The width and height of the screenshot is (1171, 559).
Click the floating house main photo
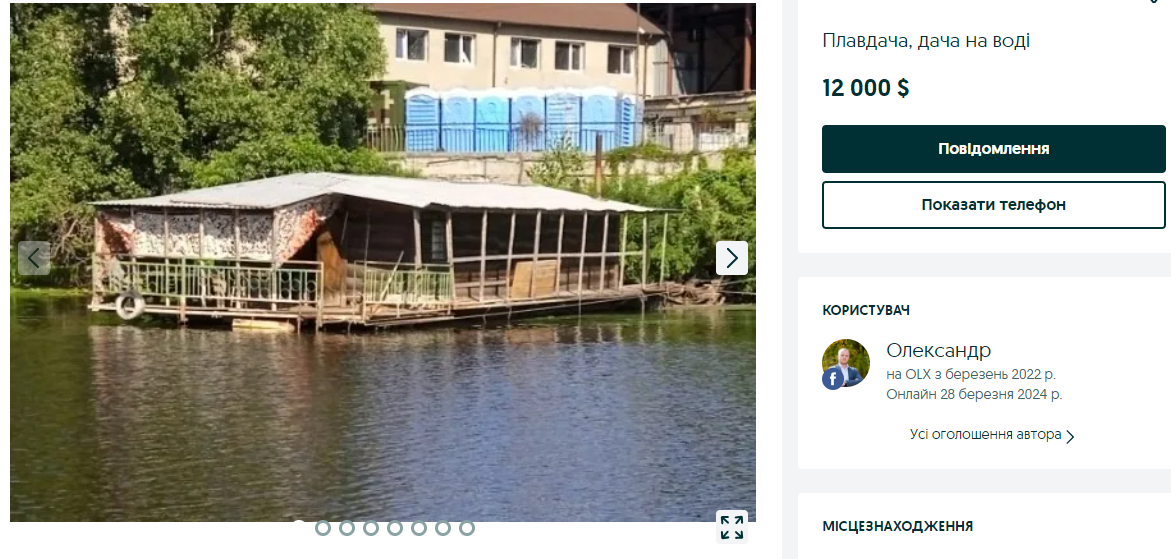pyautogui.click(x=382, y=261)
